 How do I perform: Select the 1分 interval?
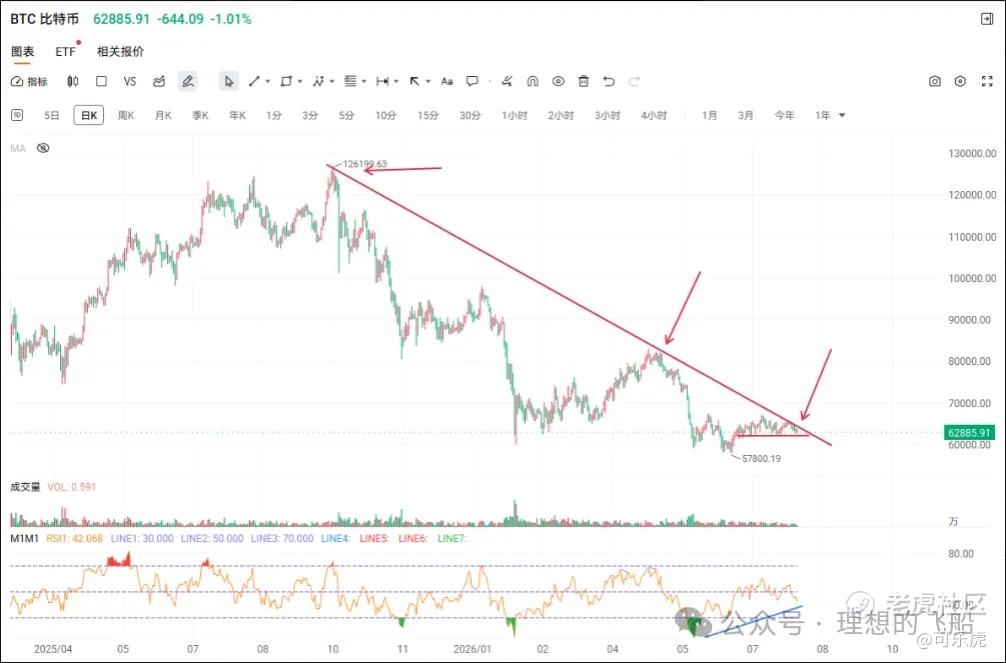(274, 116)
